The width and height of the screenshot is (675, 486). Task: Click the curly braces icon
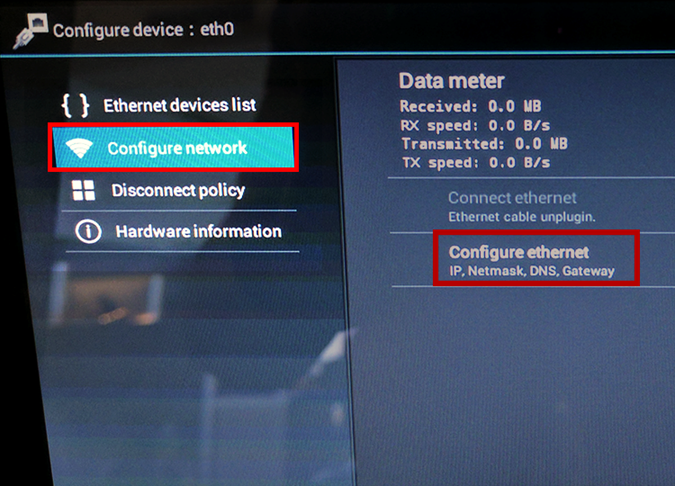pyautogui.click(x=75, y=105)
